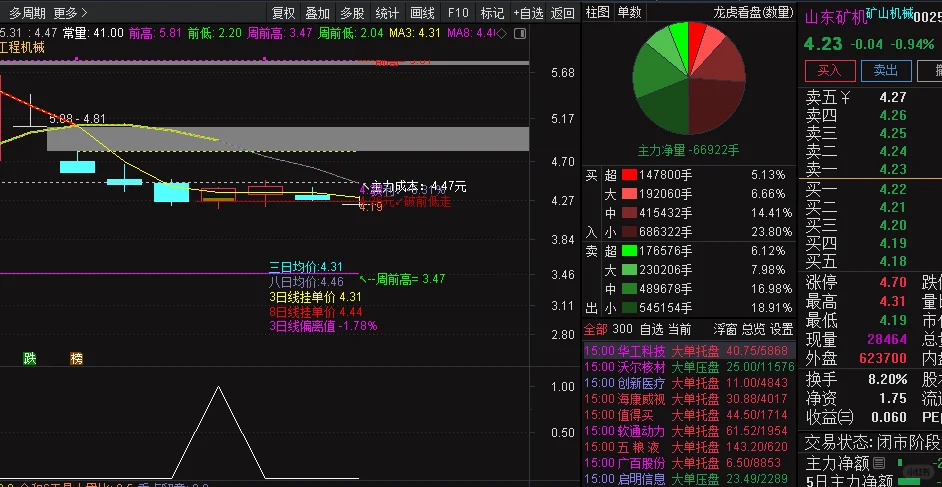Click the fund flow pie chart
This screenshot has width=942, height=487.
[688, 78]
